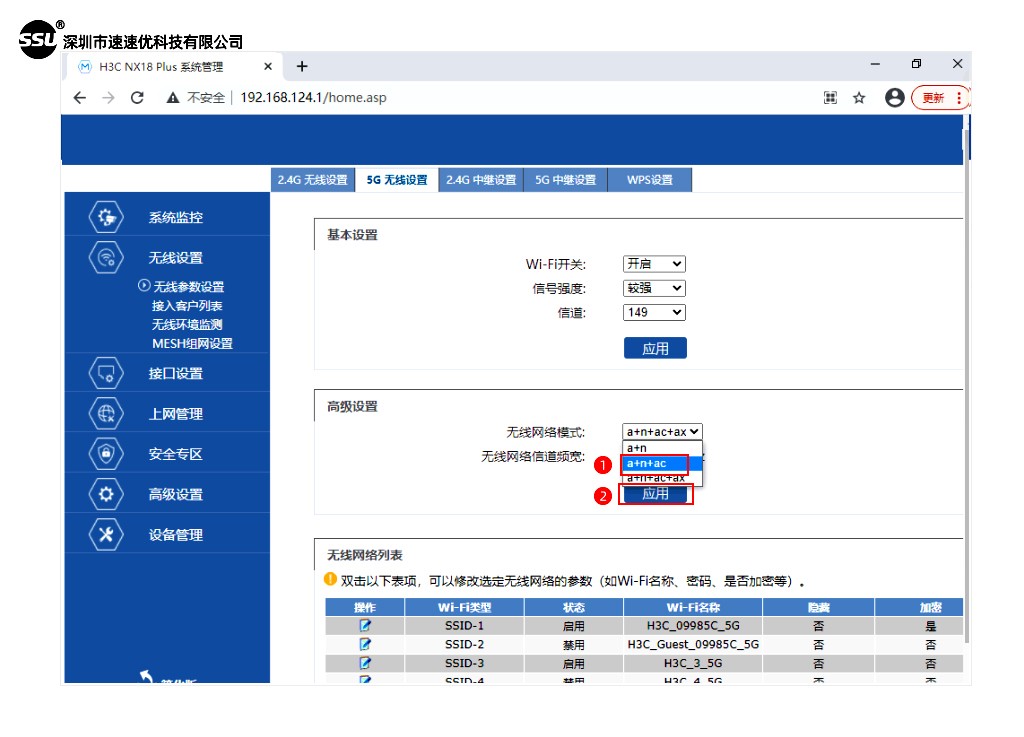Viewport: 1024px width, 737px height.
Task: Click 应用 button in basic settings
Action: click(655, 348)
